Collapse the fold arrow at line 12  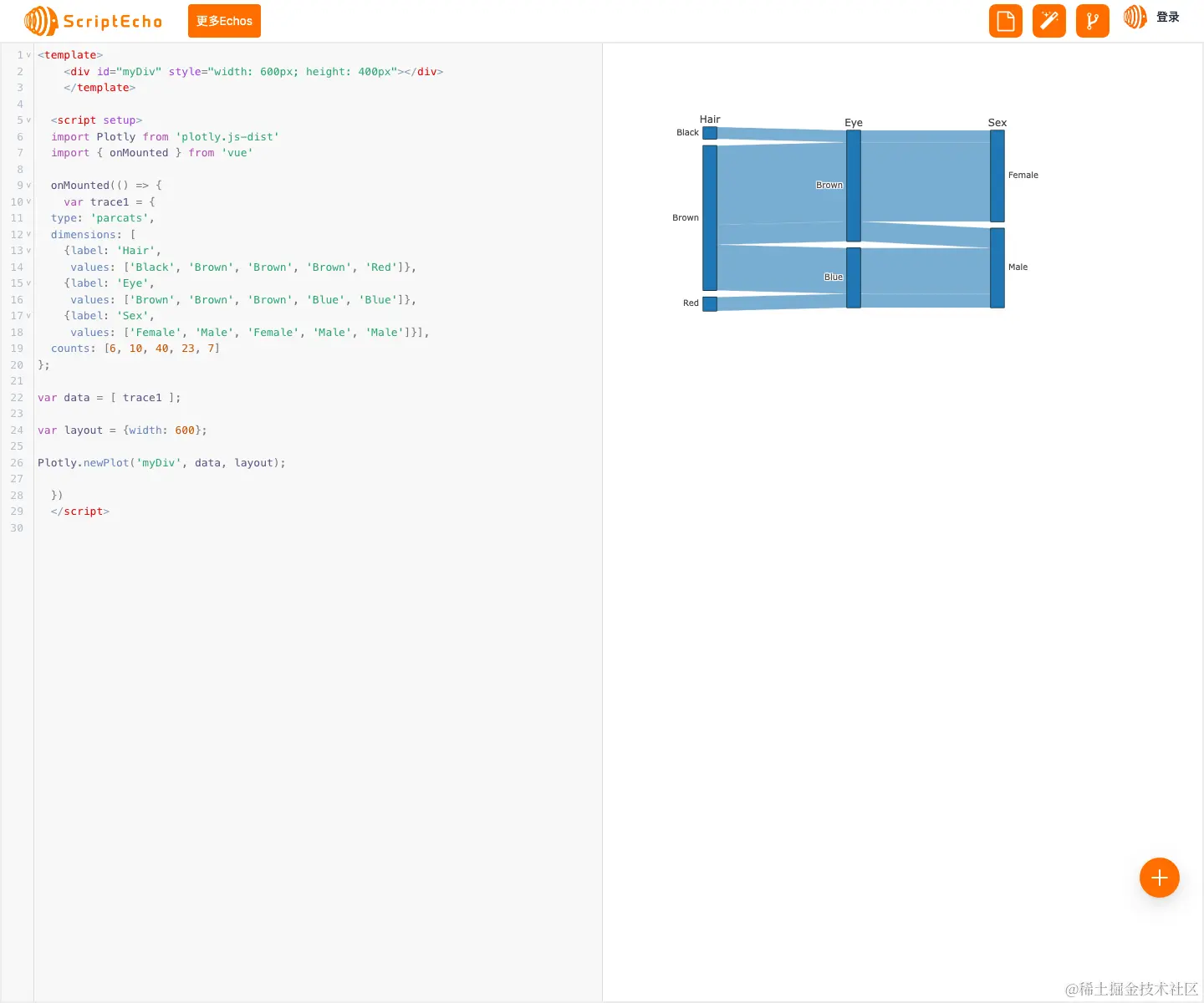point(28,234)
